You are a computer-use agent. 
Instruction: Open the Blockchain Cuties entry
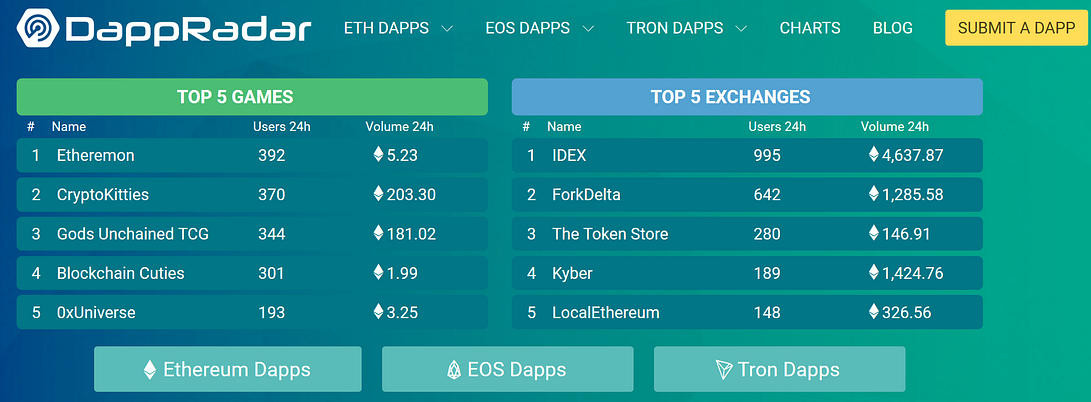point(252,273)
